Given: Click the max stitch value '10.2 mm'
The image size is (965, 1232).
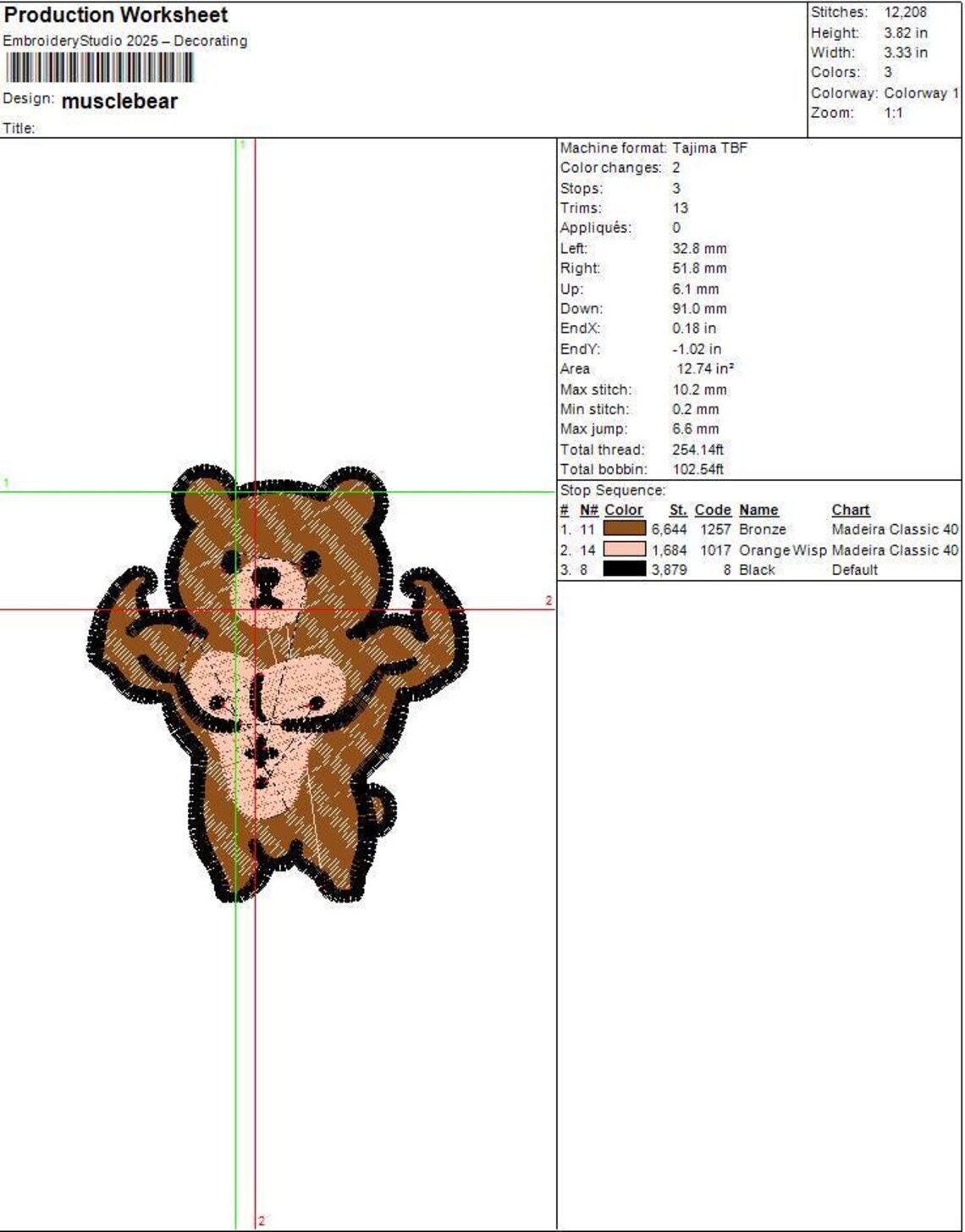Looking at the screenshot, I should pyautogui.click(x=699, y=389).
